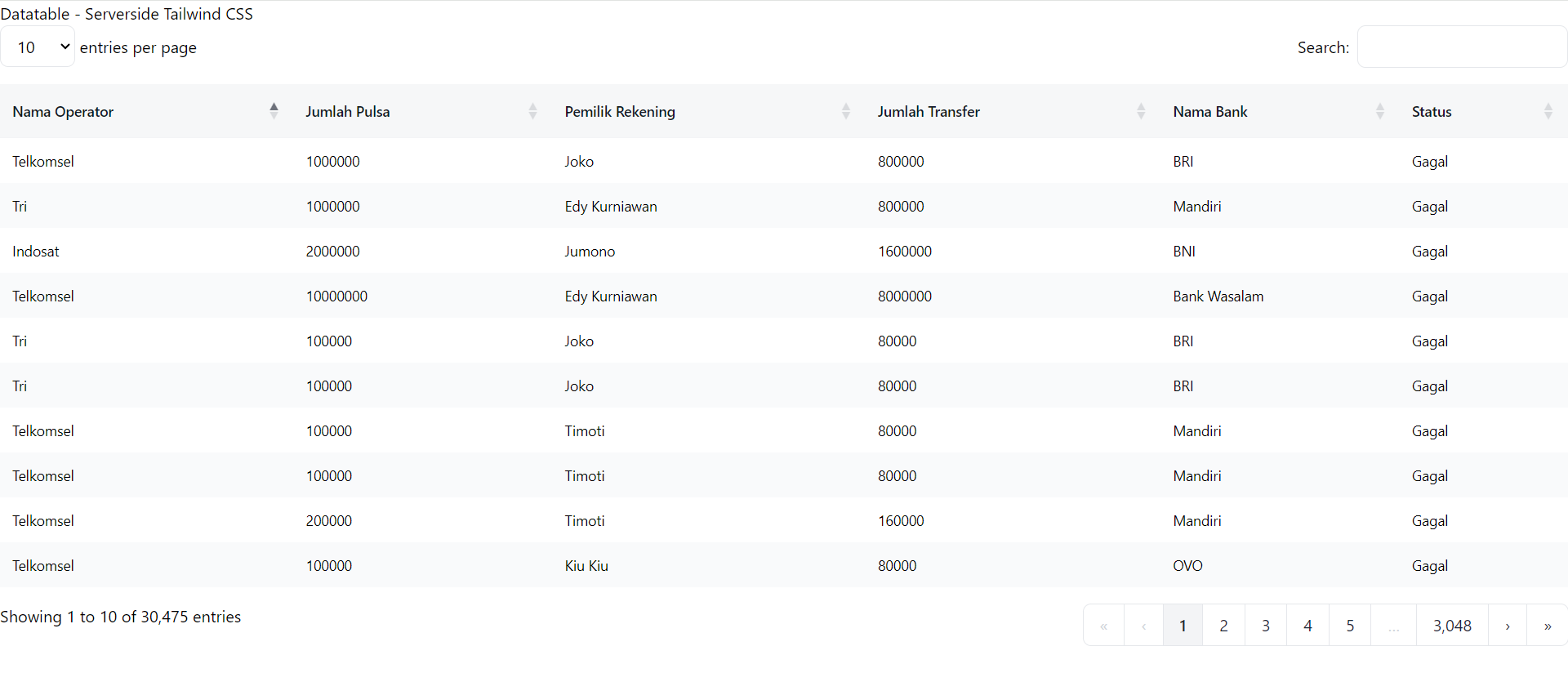Go to page 5
The width and height of the screenshot is (1568, 673).
tap(1350, 626)
